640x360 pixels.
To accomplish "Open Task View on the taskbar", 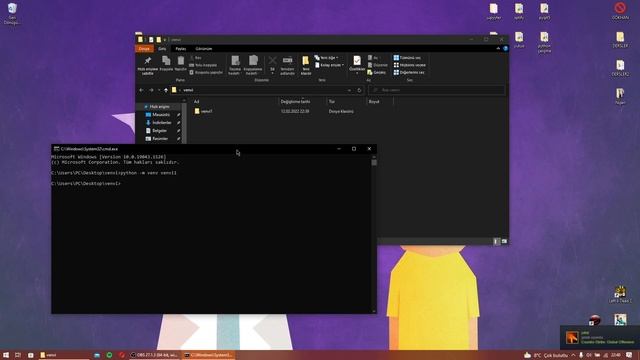I will point(18,355).
